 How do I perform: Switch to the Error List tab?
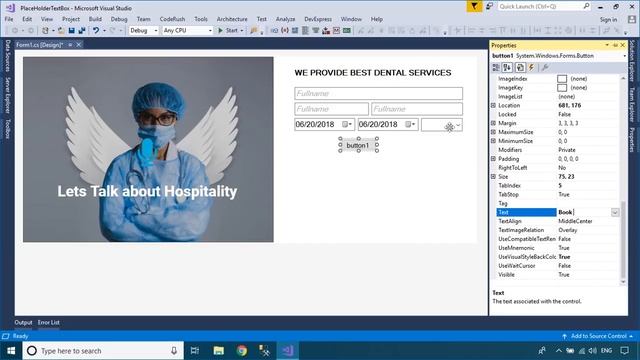click(x=49, y=322)
